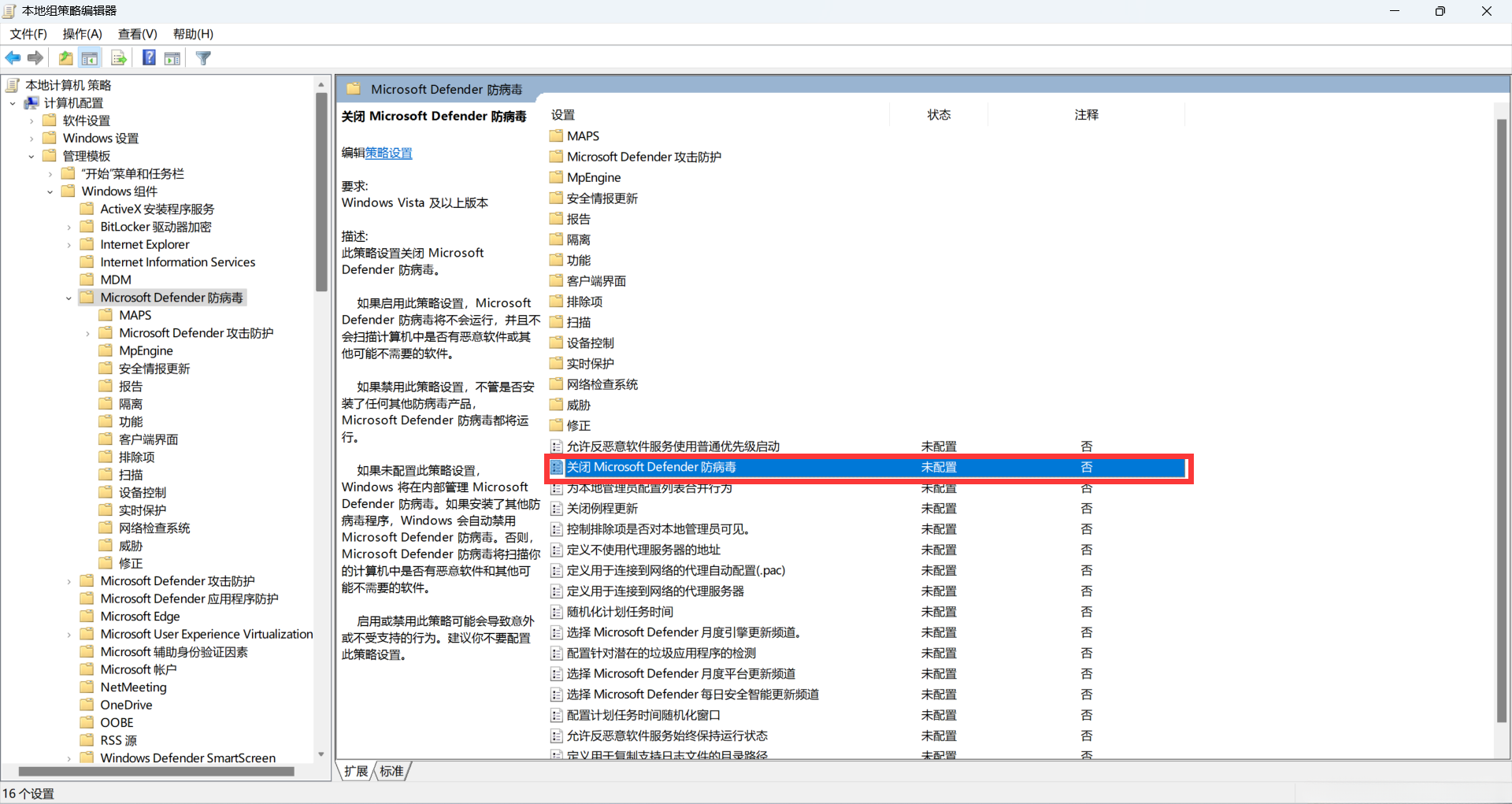1512x804 pixels.
Task: Collapse the Windows 组件 node
Action: pyautogui.click(x=50, y=191)
